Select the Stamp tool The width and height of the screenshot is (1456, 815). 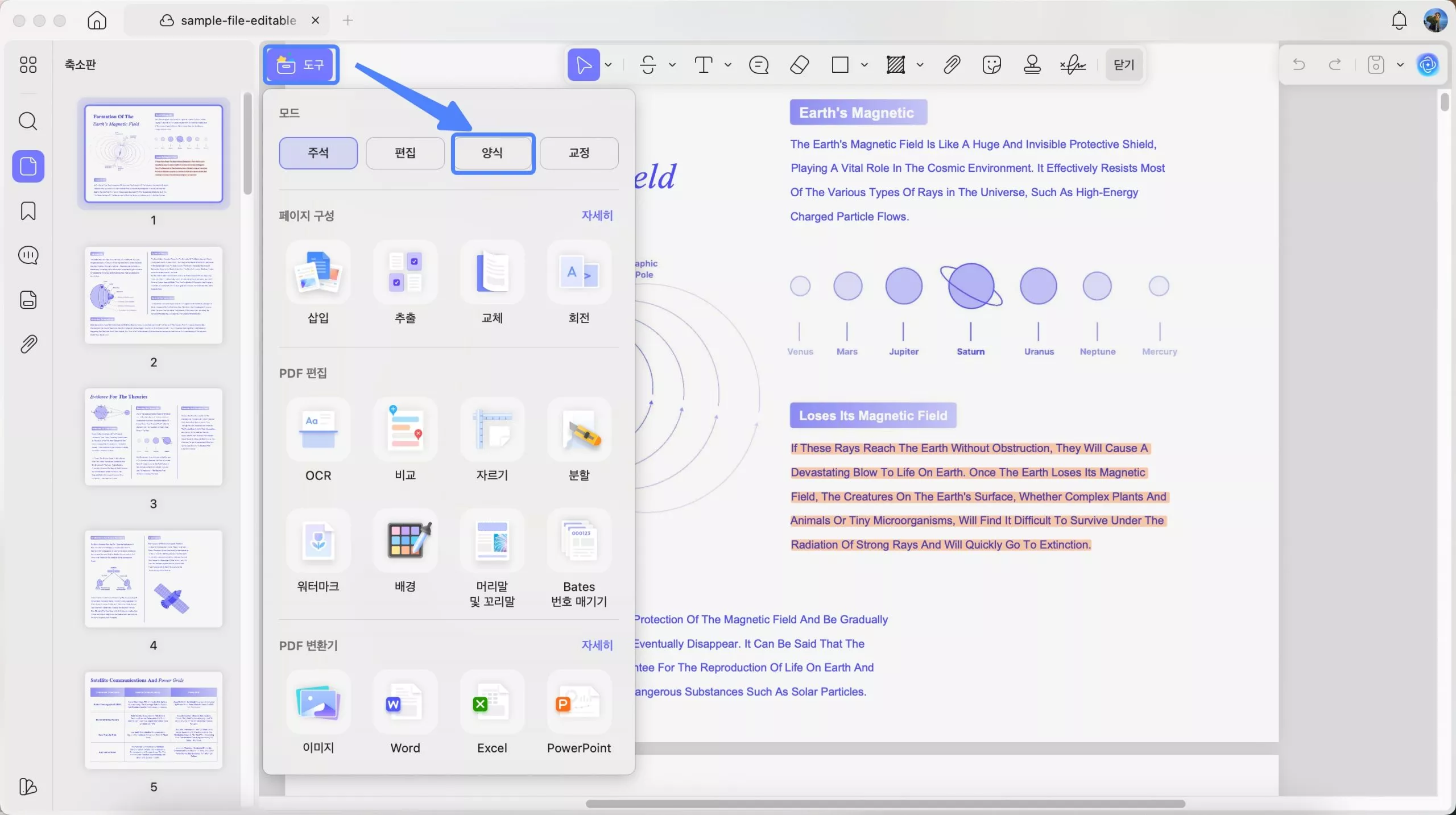coord(1032,65)
